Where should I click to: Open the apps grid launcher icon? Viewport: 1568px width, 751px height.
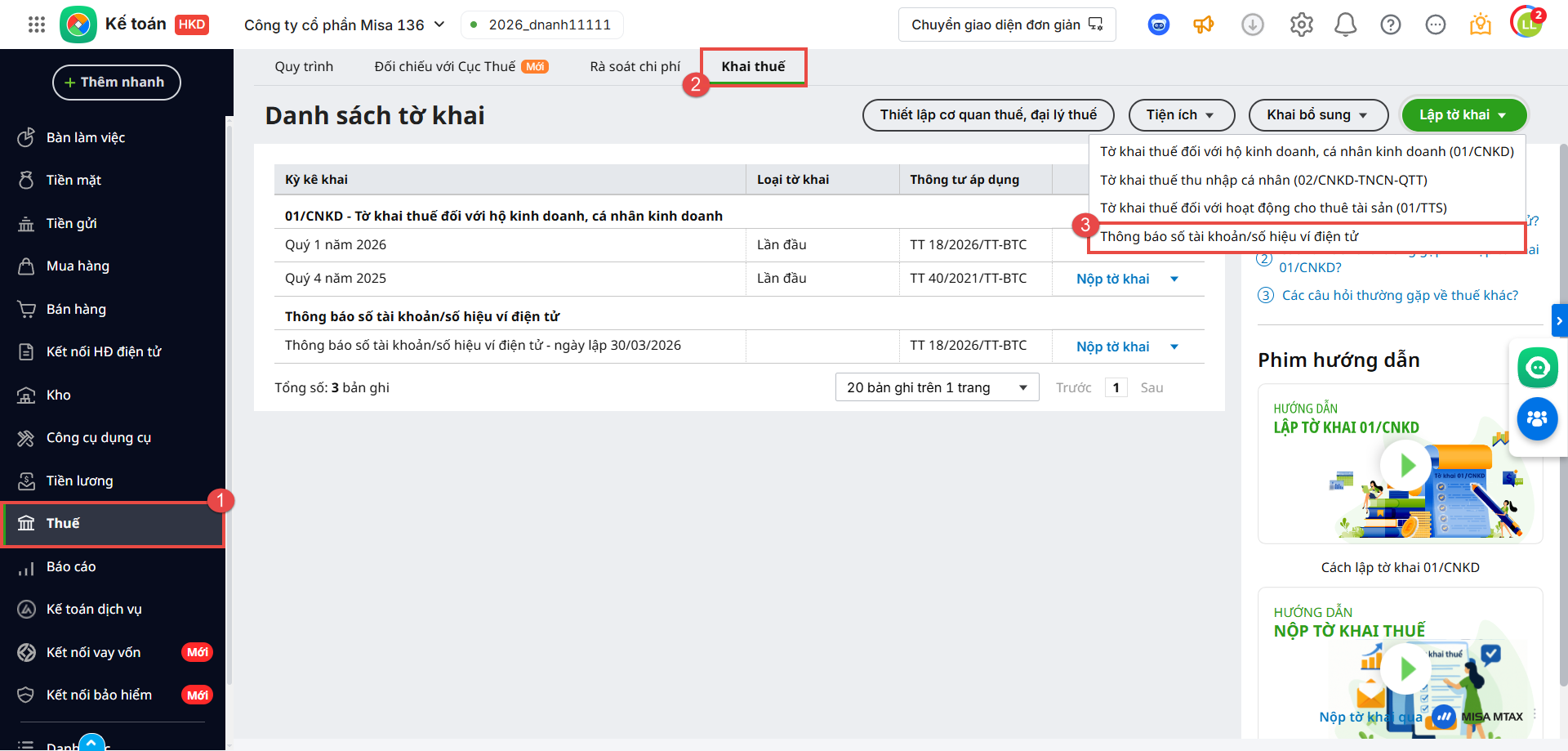click(36, 25)
